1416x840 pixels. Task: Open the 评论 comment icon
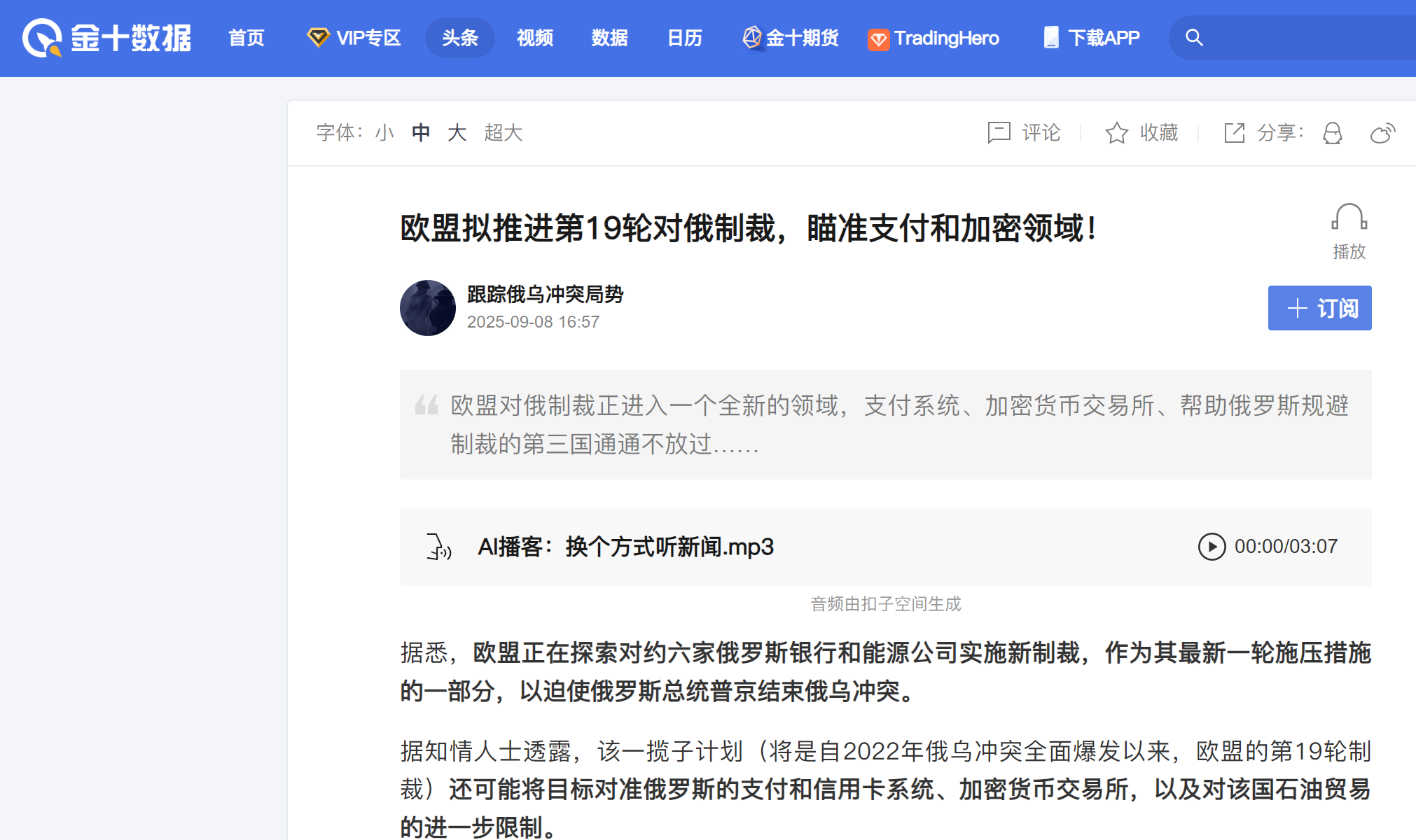pyautogui.click(x=999, y=132)
